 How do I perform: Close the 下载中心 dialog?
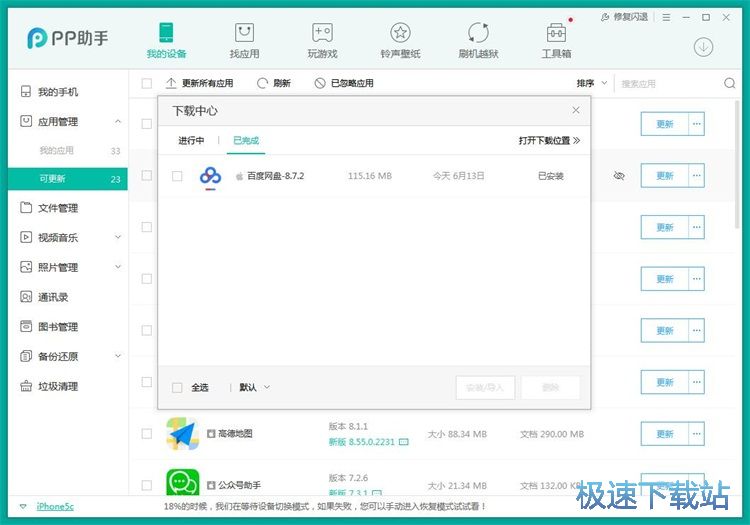coord(576,110)
